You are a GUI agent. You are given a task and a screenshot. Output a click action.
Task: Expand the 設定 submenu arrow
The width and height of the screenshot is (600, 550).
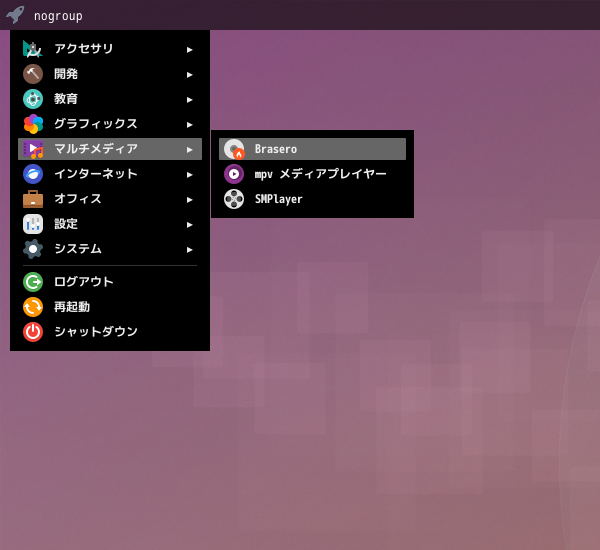click(x=189, y=225)
